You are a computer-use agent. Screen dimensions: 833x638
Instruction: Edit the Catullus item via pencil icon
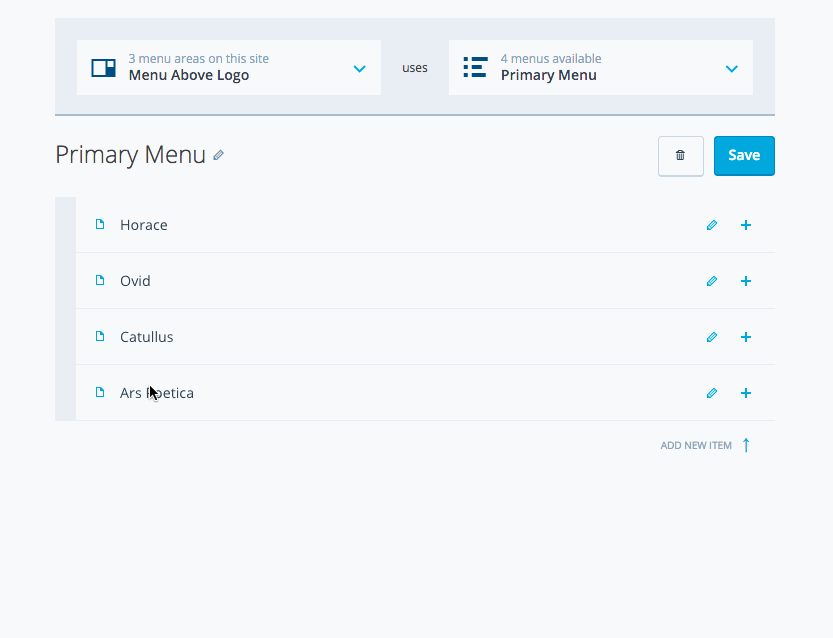point(712,337)
